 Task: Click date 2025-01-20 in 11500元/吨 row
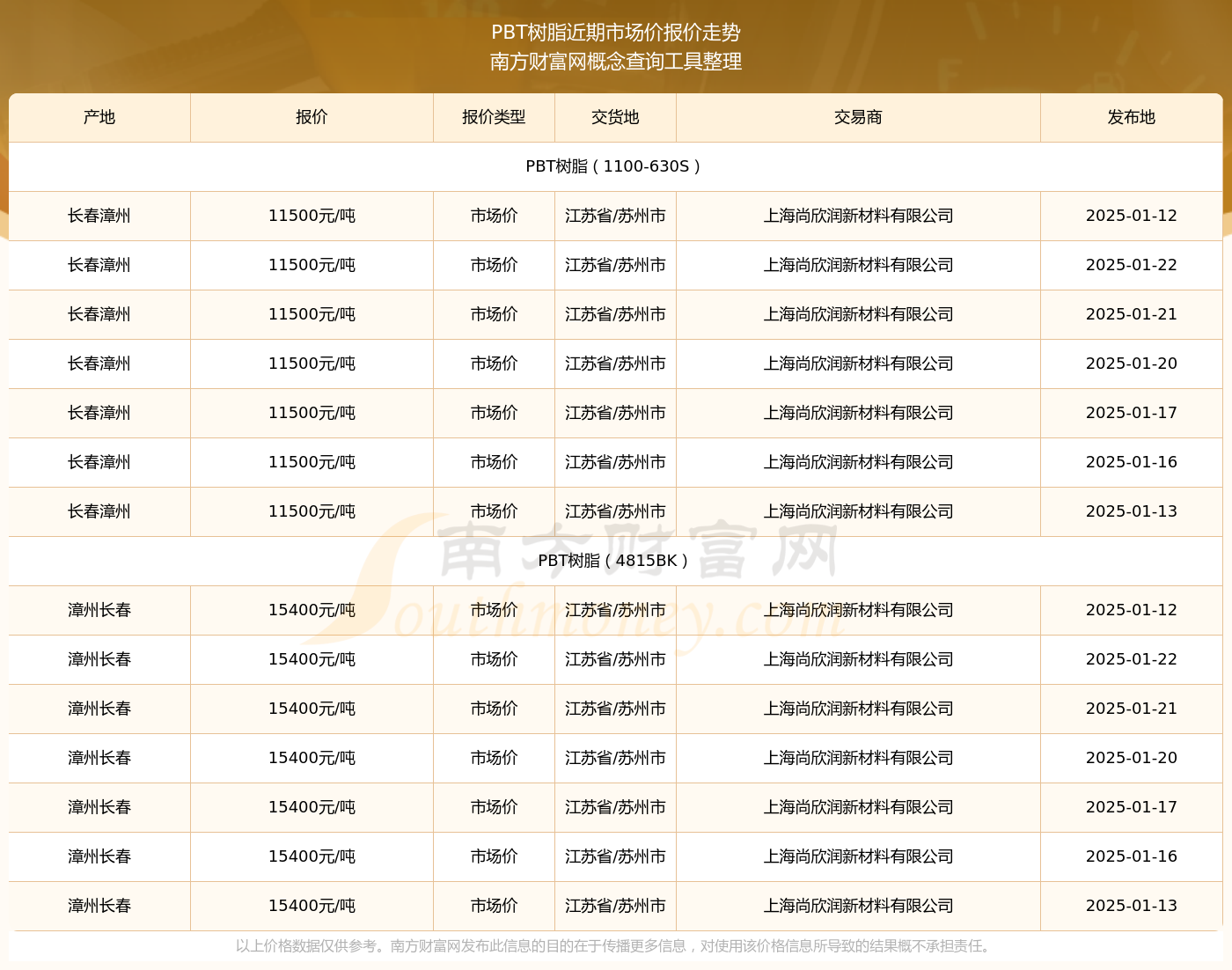1132,364
